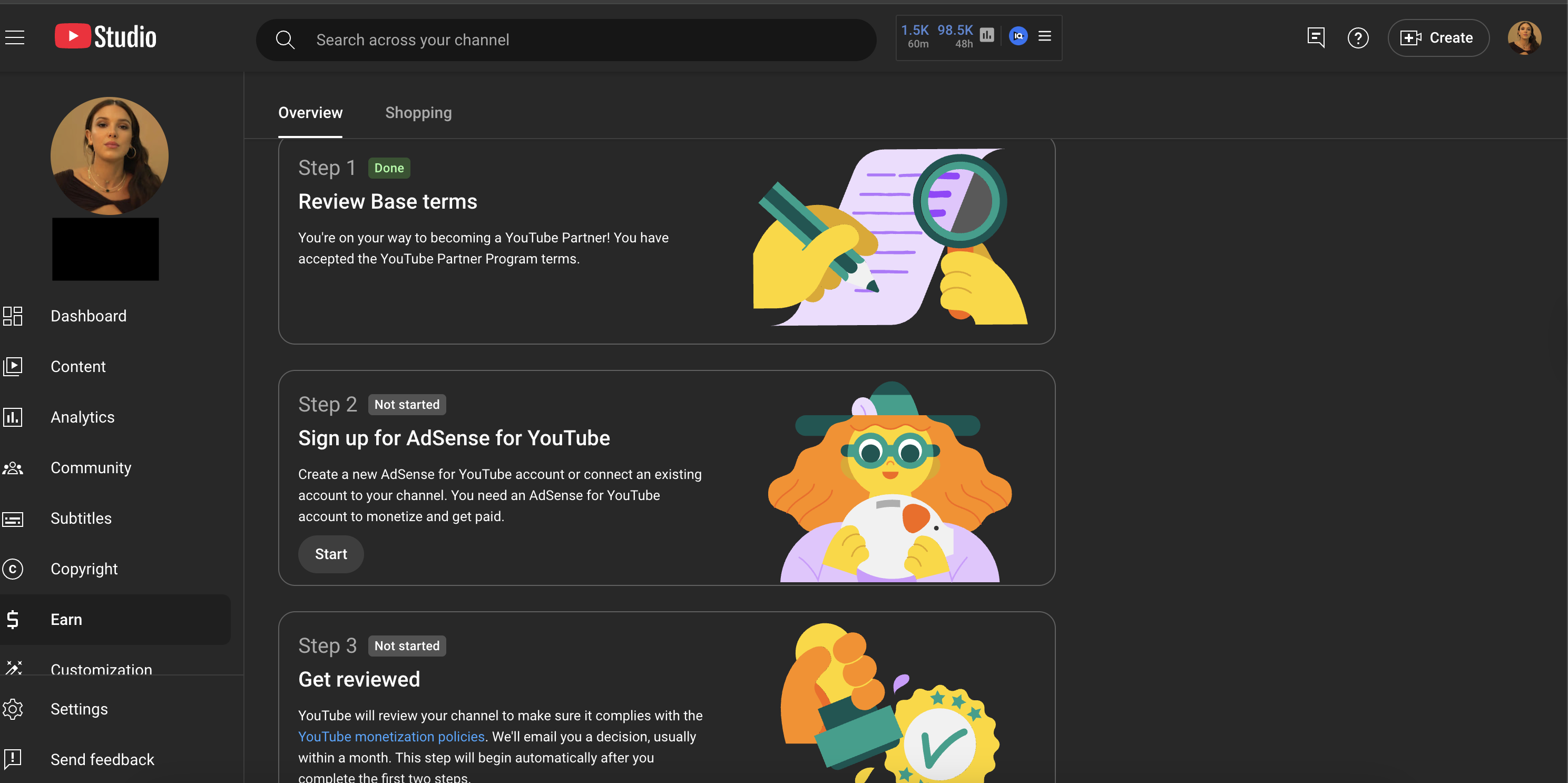1568x783 pixels.
Task: Open the account avatar menu at top right
Action: click(x=1524, y=38)
